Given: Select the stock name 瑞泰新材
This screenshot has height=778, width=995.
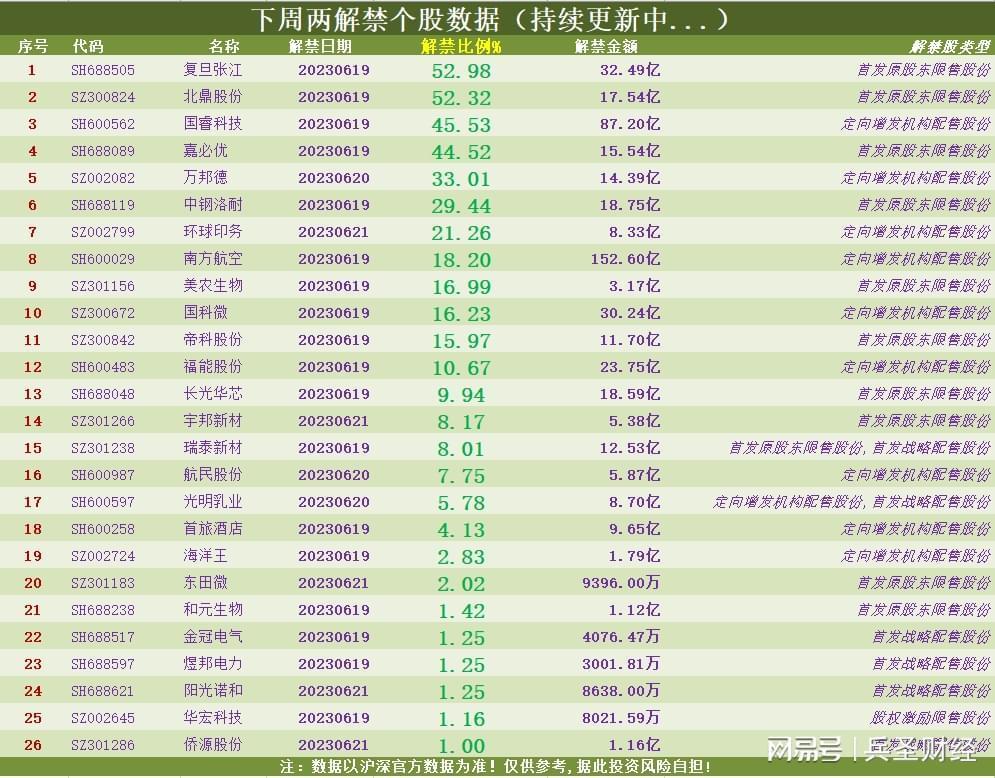Looking at the screenshot, I should [213, 447].
